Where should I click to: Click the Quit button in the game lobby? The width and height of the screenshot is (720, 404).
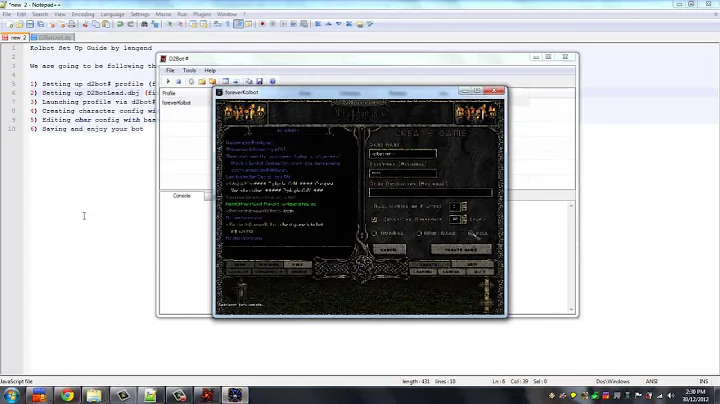(480, 272)
